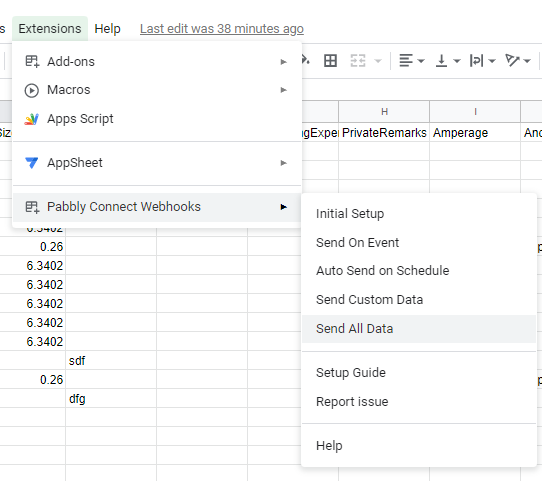Select the cell containing dfg
The image size is (542, 481).
click(x=111, y=398)
